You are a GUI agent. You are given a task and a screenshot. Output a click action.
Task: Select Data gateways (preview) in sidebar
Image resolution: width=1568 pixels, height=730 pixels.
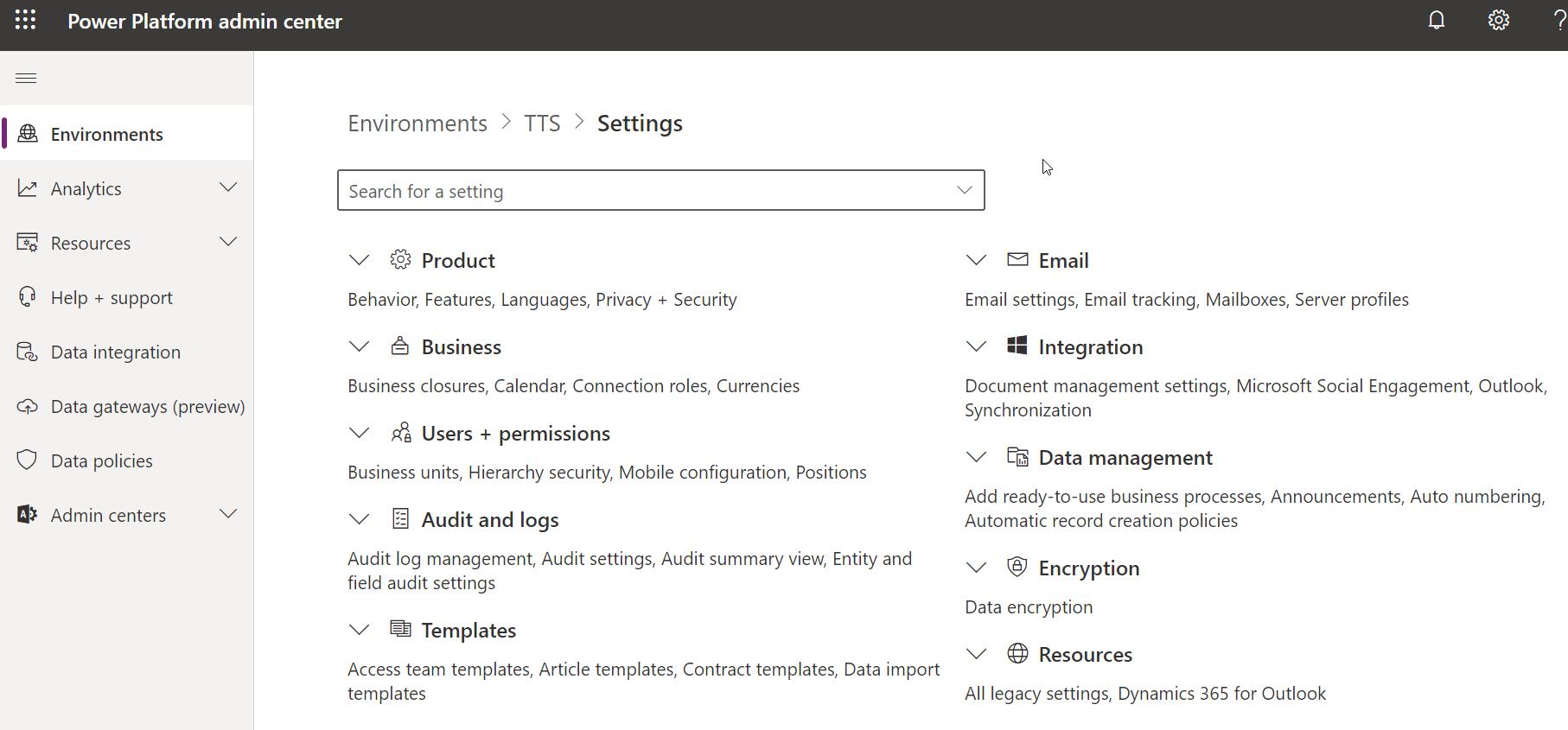click(127, 406)
